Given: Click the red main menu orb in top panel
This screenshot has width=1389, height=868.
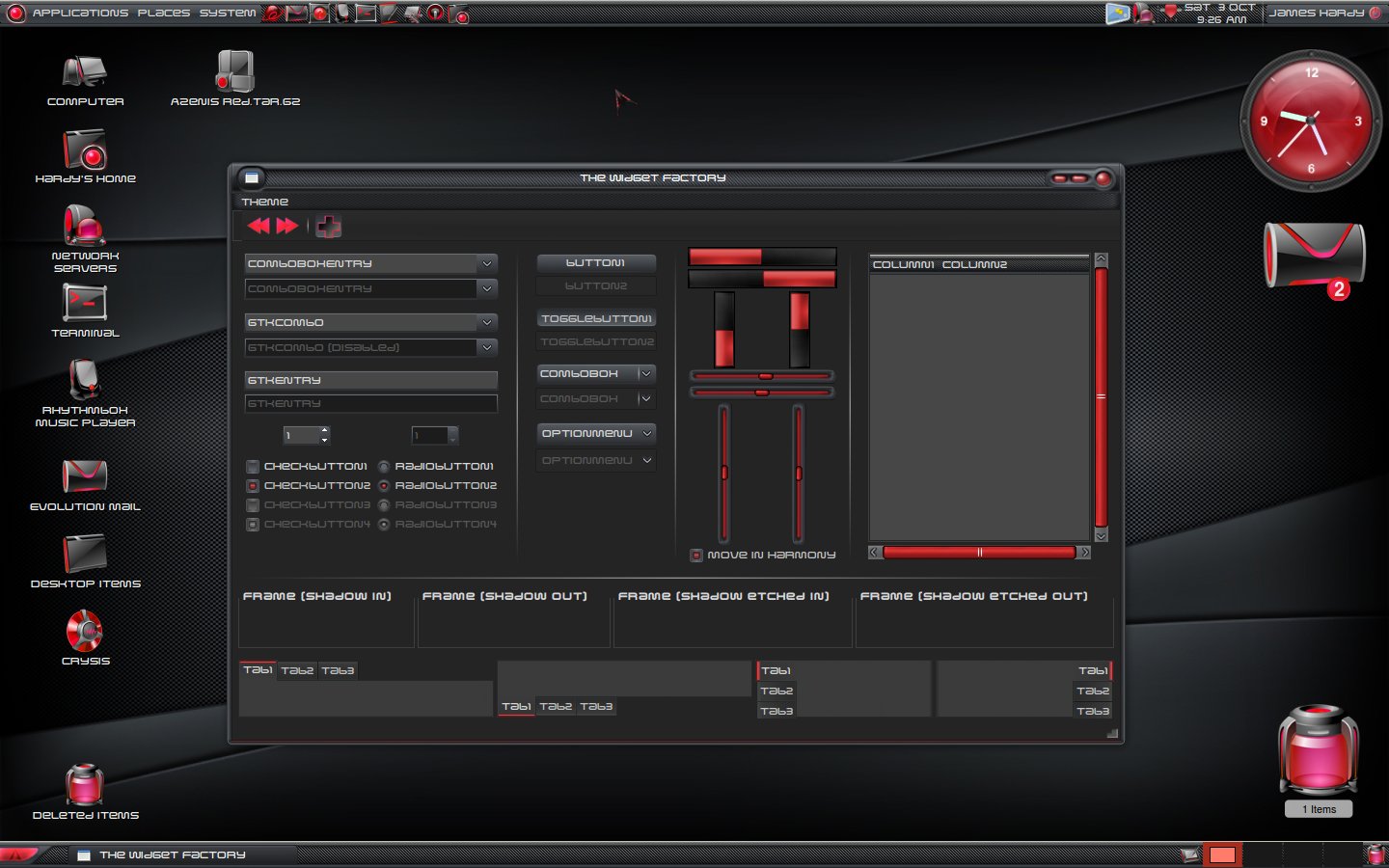Looking at the screenshot, I should point(15,14).
